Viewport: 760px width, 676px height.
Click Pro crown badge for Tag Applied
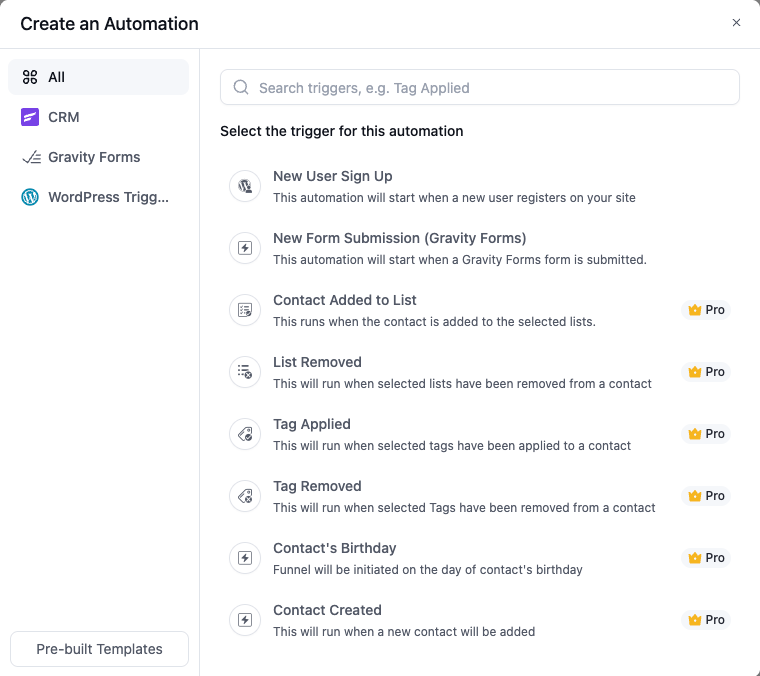click(706, 434)
